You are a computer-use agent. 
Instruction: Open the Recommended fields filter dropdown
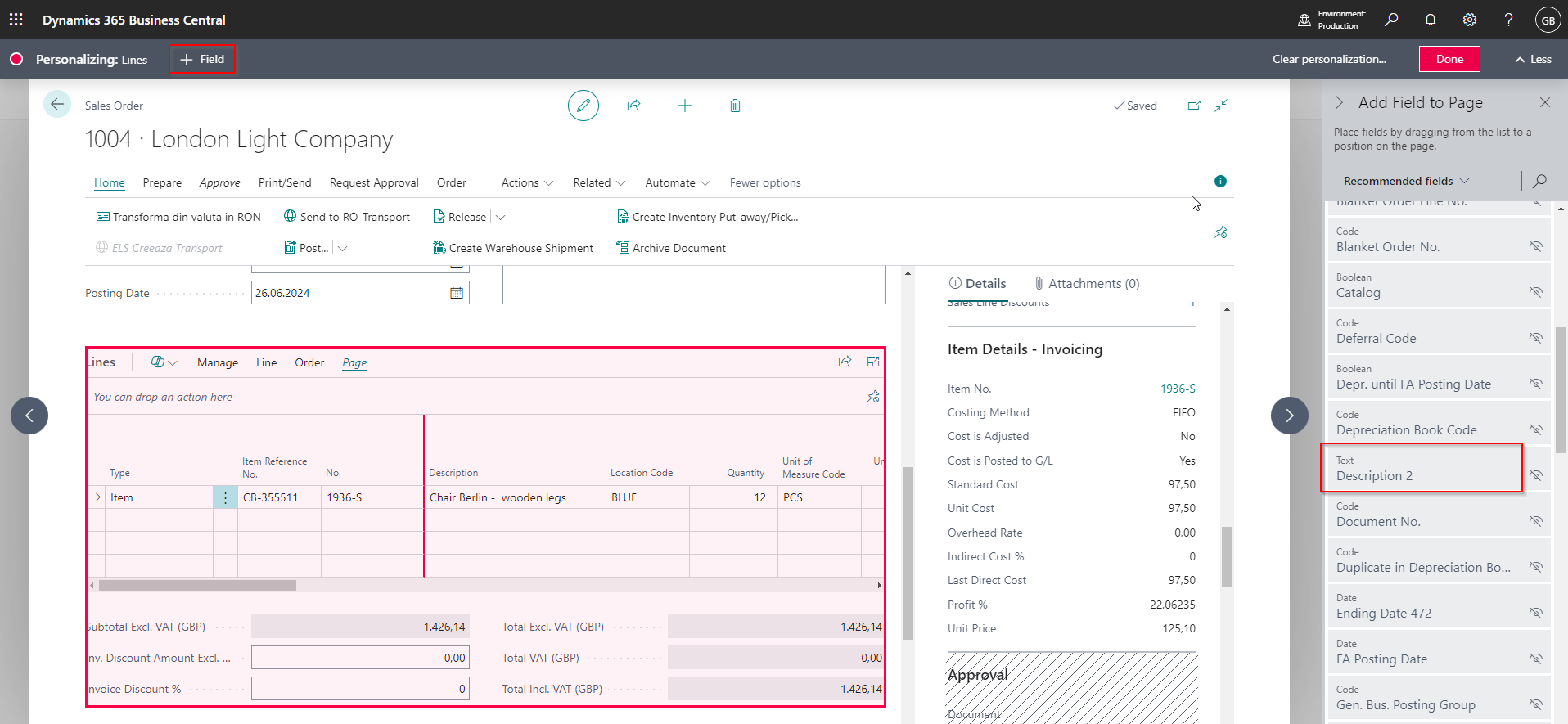pyautogui.click(x=1406, y=181)
